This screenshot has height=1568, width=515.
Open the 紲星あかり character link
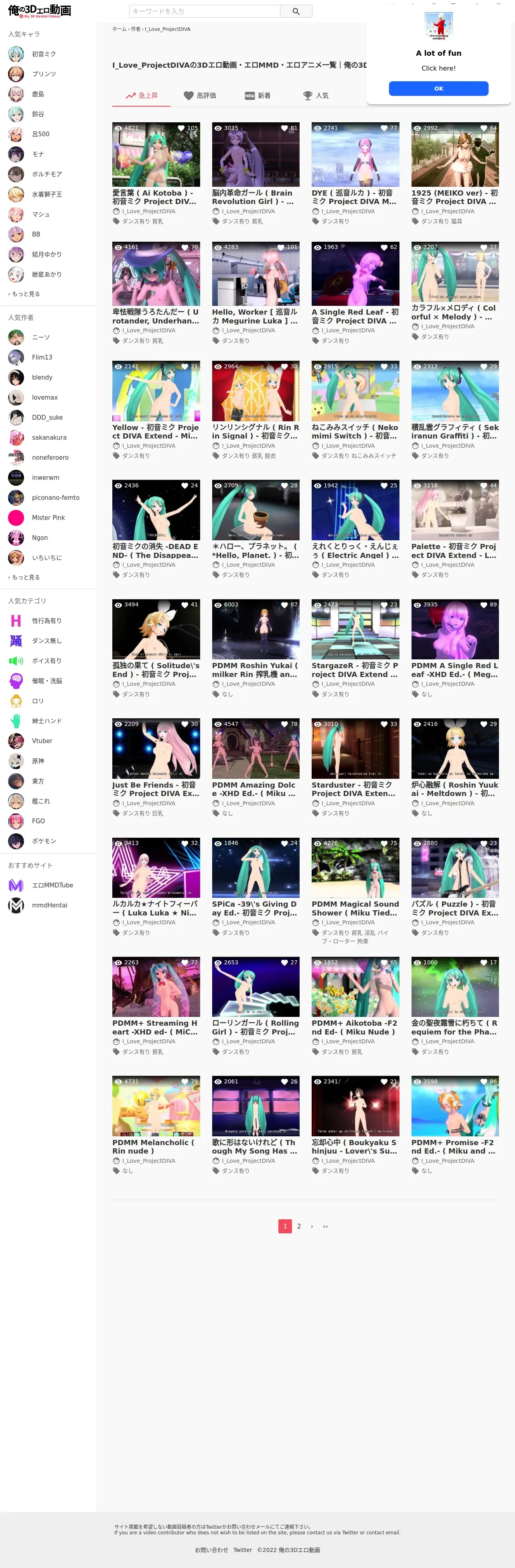[47, 275]
